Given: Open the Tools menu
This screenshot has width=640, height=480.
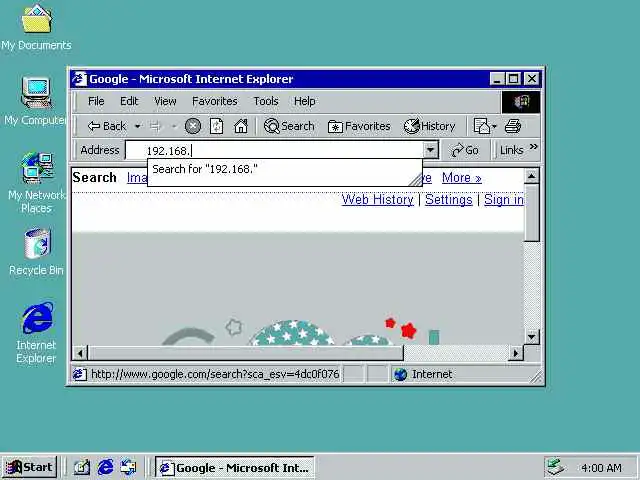Looking at the screenshot, I should 266,101.
